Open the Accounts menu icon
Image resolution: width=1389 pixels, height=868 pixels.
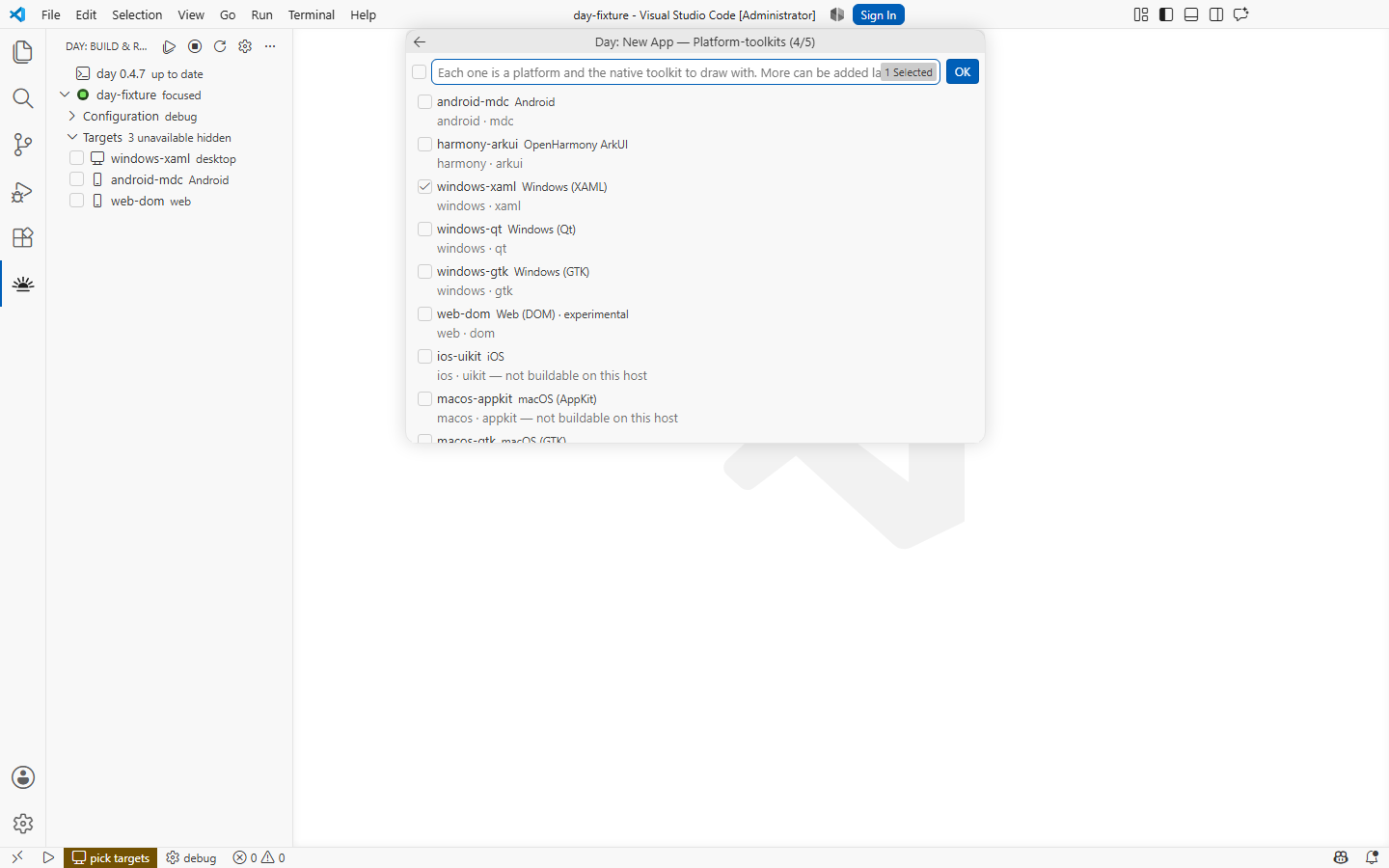pos(23,777)
